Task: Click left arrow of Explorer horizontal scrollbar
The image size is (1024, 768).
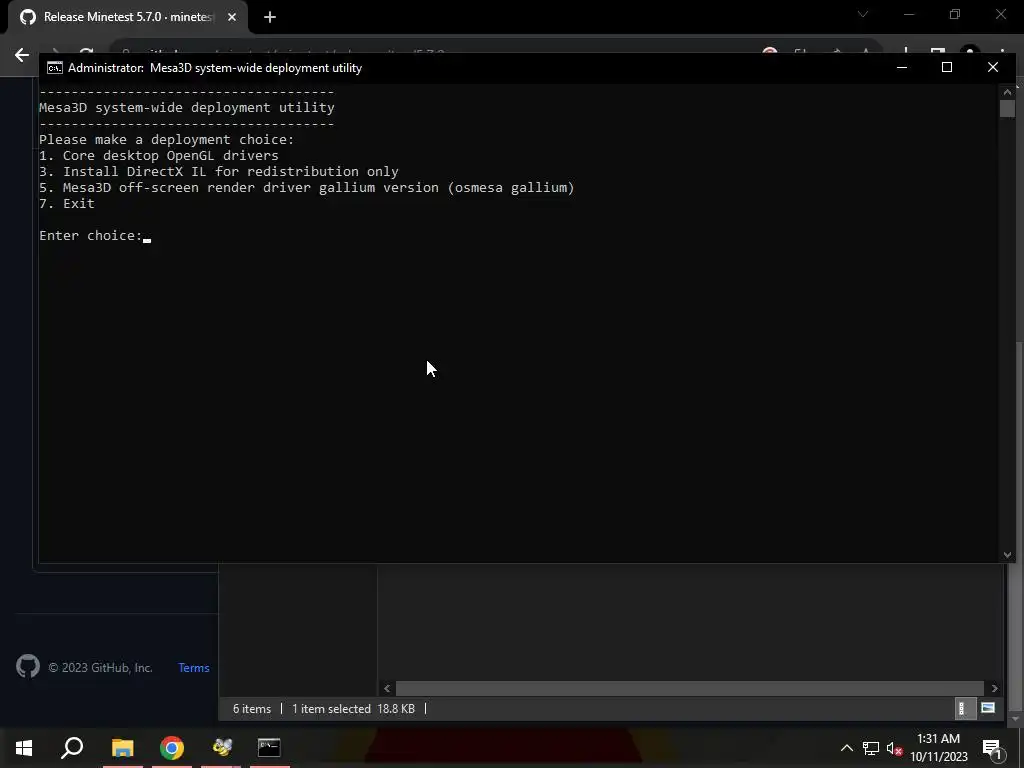Action: (387, 688)
